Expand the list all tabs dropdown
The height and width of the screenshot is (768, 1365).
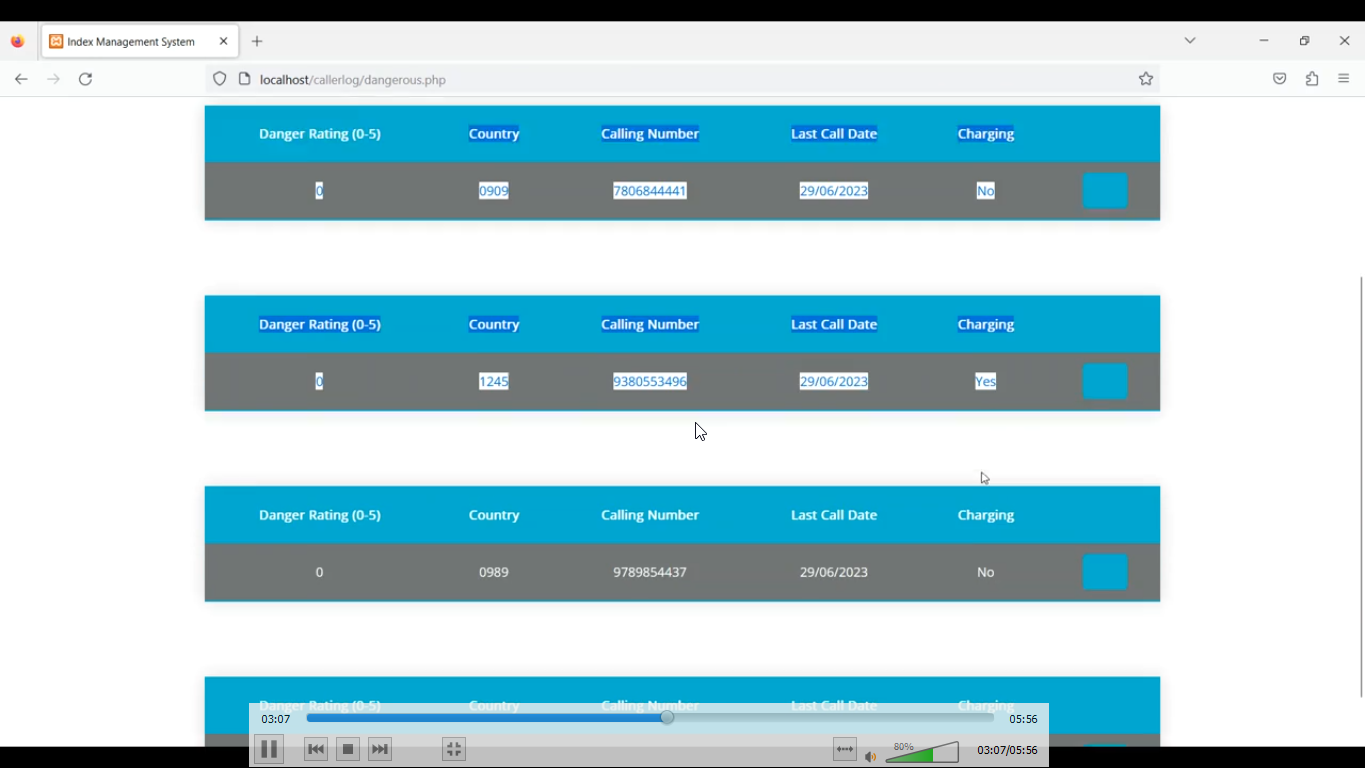[x=1190, y=41]
